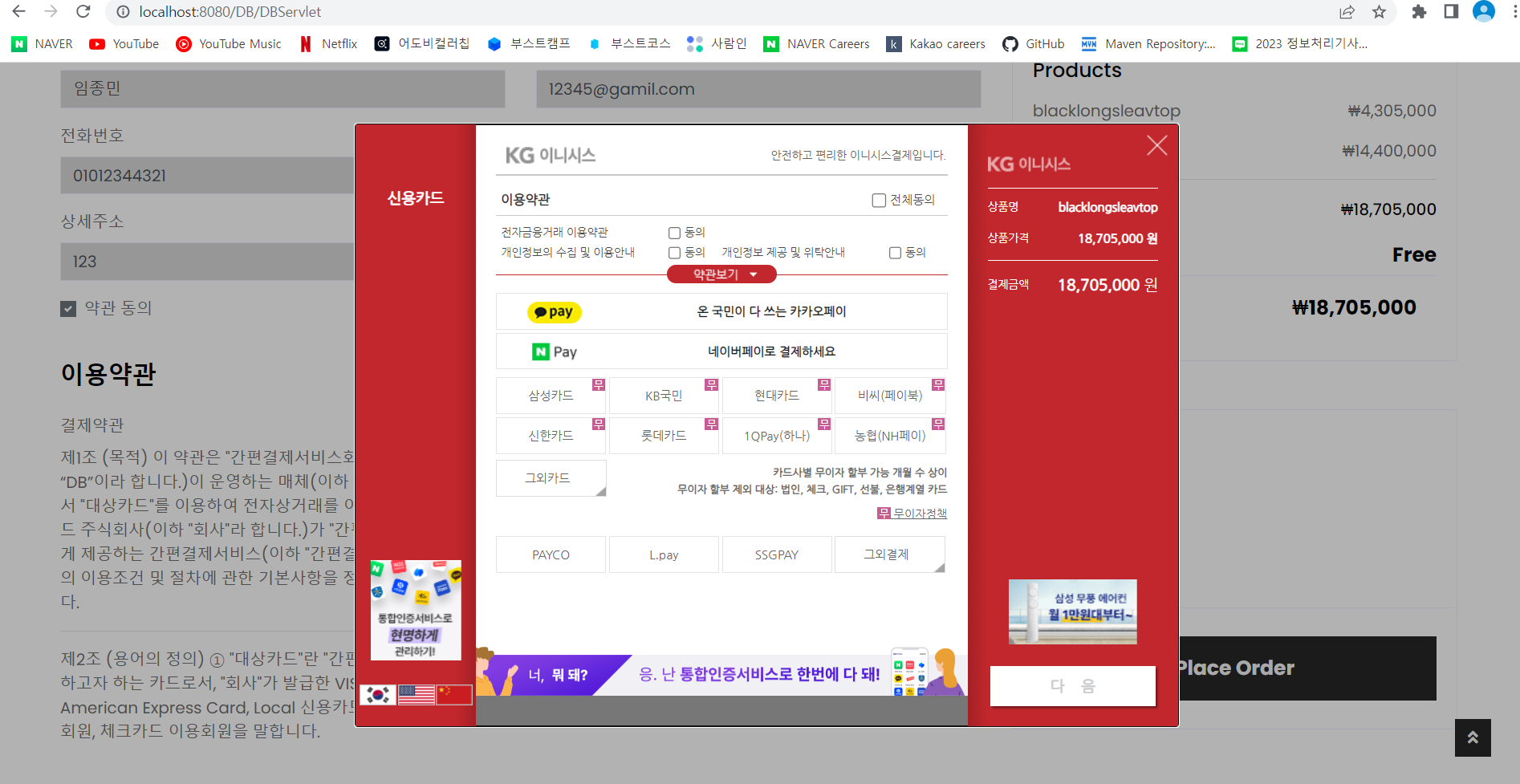Choose 신한카드
1520x784 pixels.
pos(551,436)
